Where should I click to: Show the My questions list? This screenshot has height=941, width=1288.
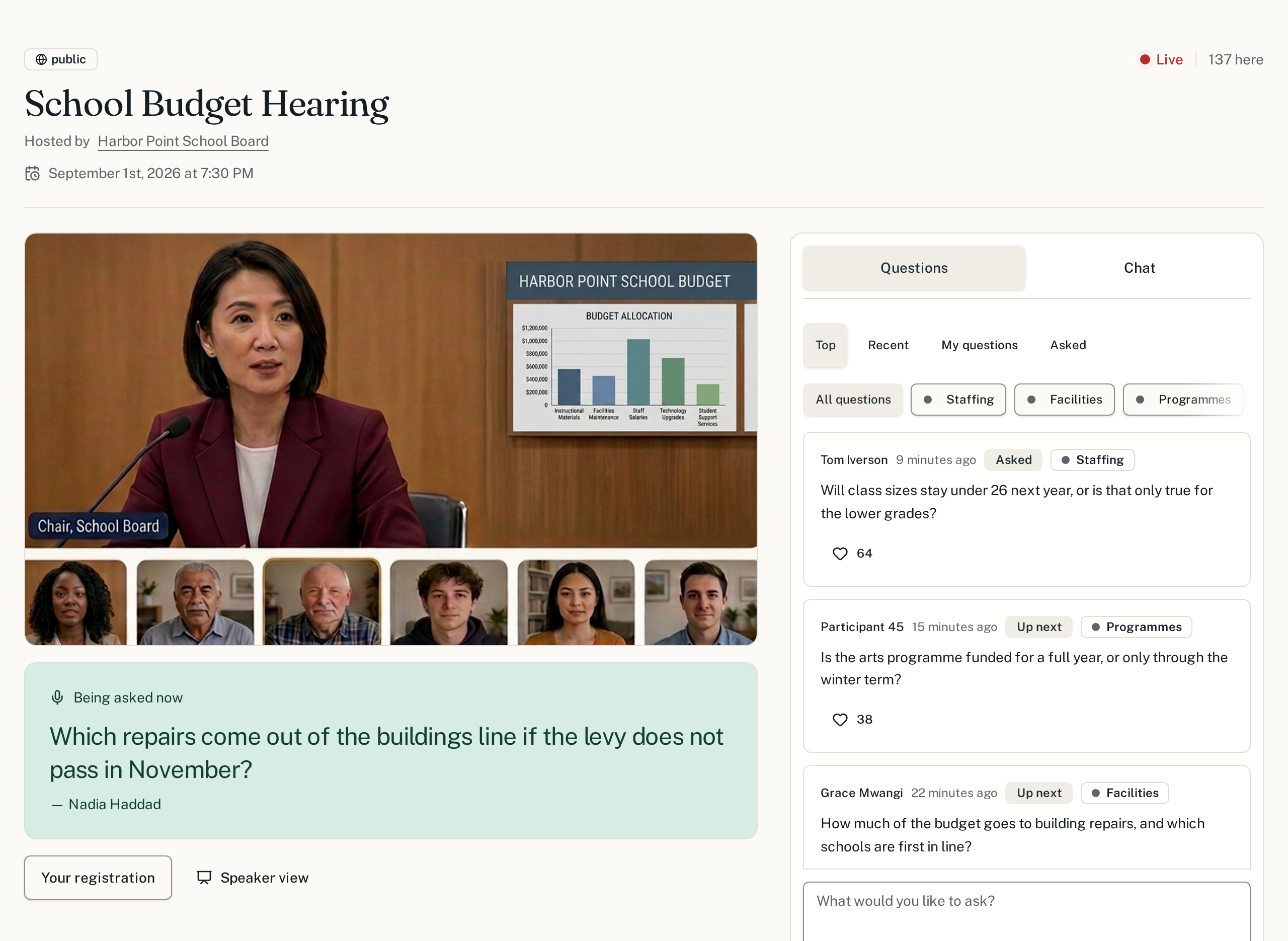979,345
